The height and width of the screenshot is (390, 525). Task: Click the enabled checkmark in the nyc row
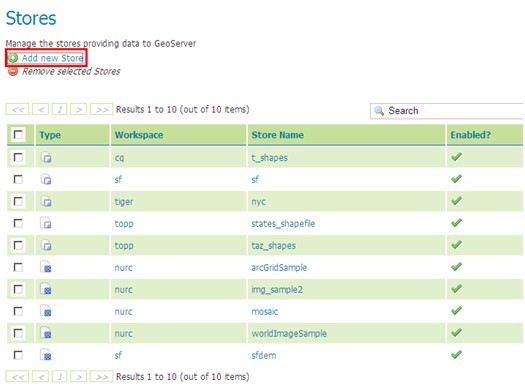point(456,201)
